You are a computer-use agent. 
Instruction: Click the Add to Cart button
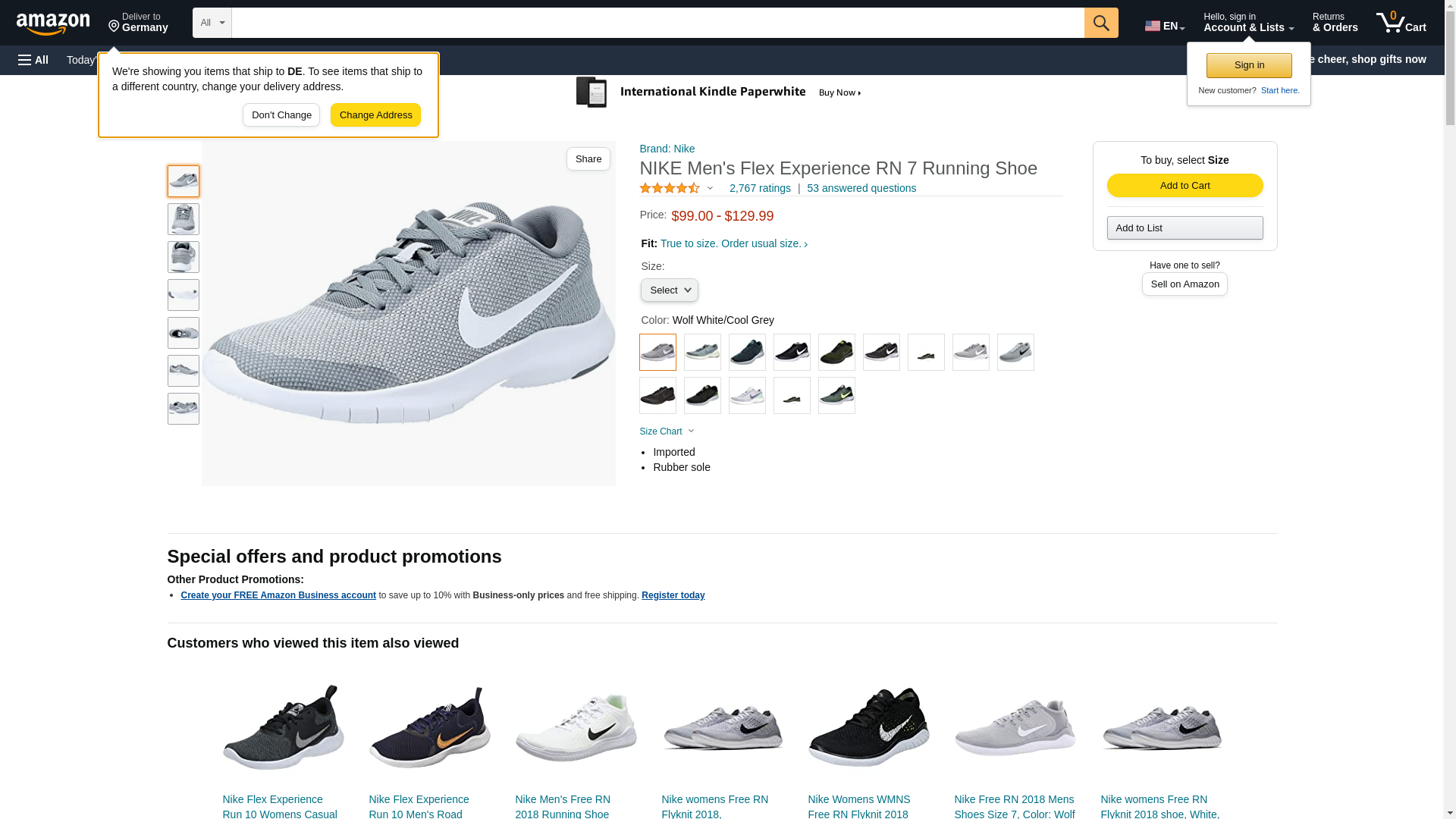pos(1185,186)
